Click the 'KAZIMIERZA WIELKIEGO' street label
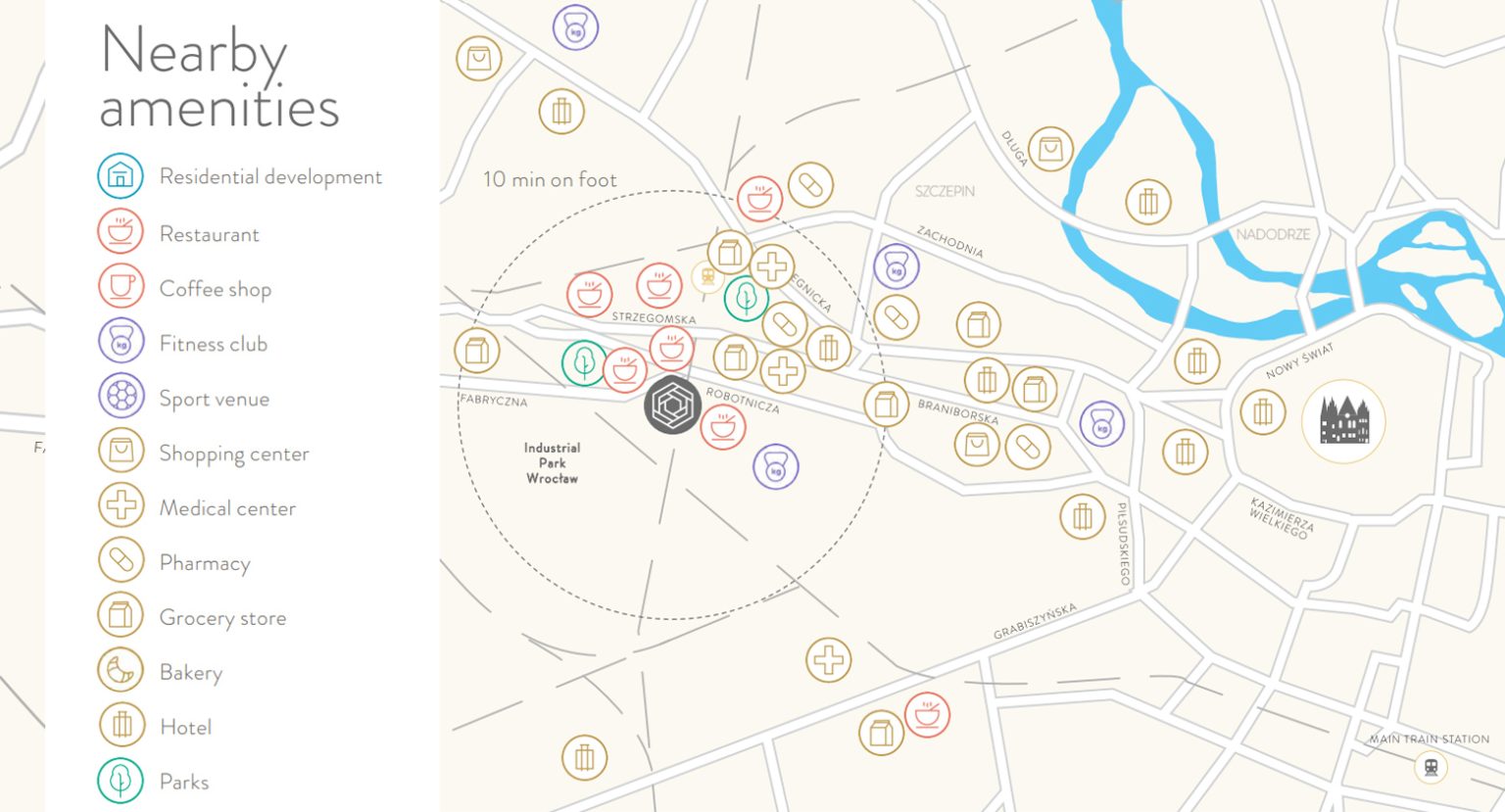 pyautogui.click(x=1282, y=518)
